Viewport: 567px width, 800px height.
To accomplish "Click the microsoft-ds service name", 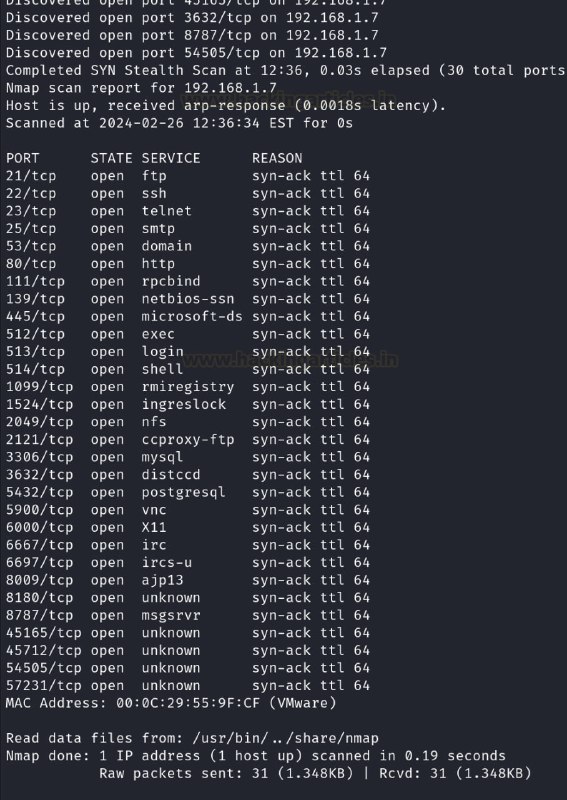I will (192, 316).
